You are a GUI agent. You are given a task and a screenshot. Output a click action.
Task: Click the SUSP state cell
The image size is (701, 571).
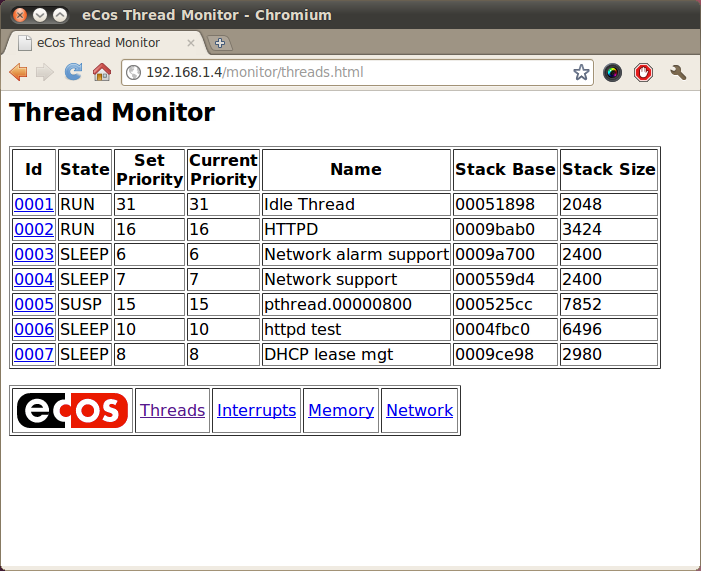(x=85, y=305)
